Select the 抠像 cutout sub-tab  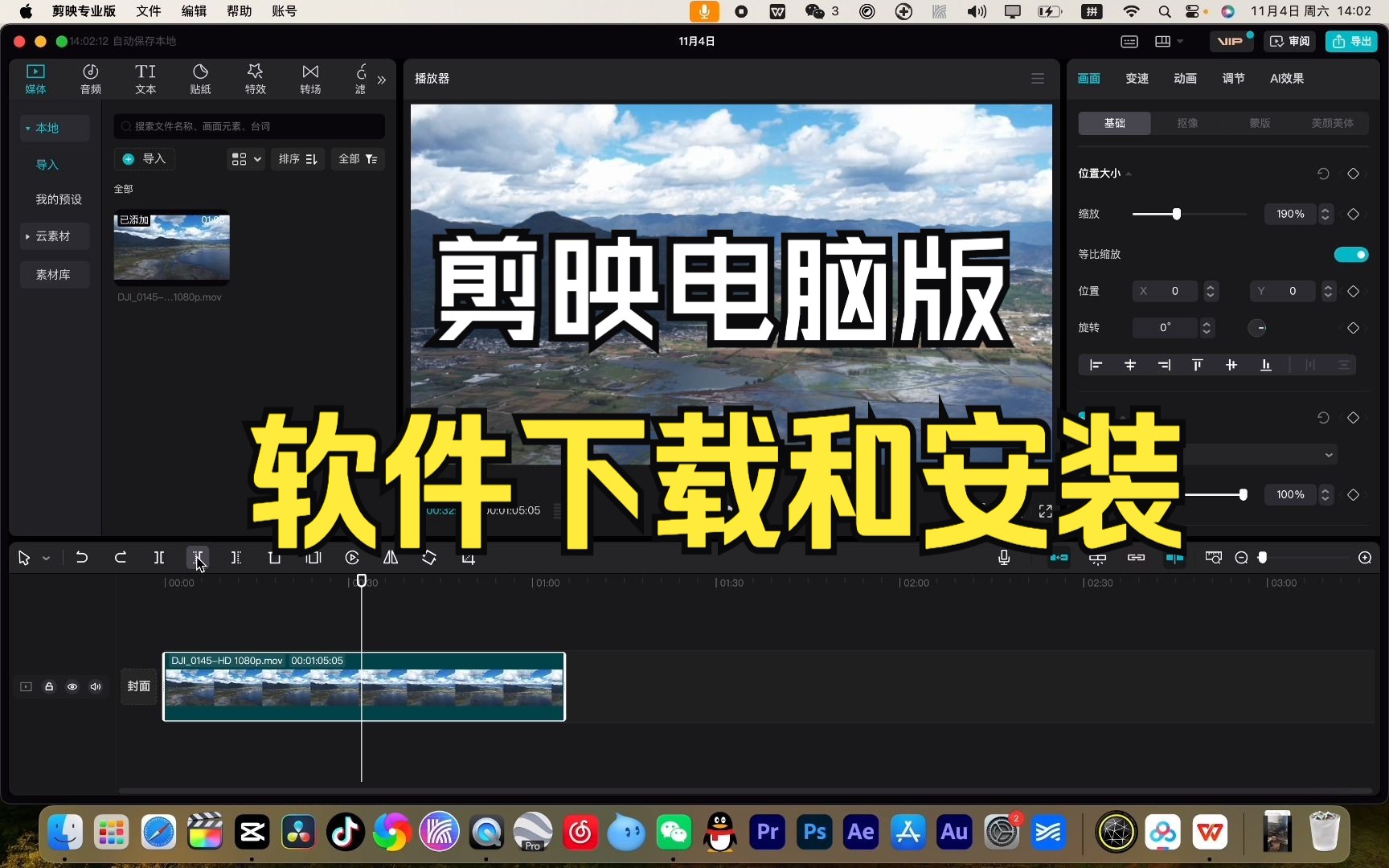pos(1187,123)
